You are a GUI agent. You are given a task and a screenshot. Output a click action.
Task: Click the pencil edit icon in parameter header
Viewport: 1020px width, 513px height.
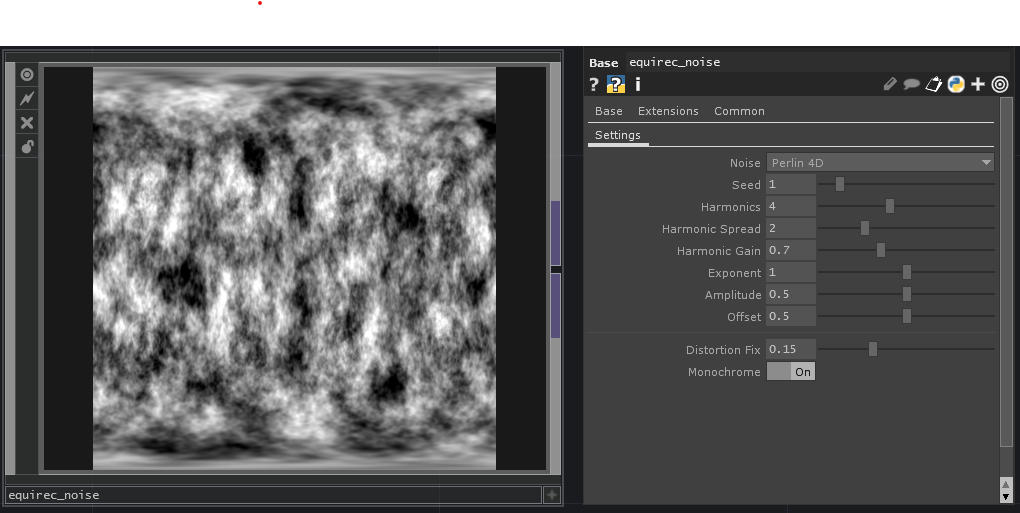click(x=890, y=85)
